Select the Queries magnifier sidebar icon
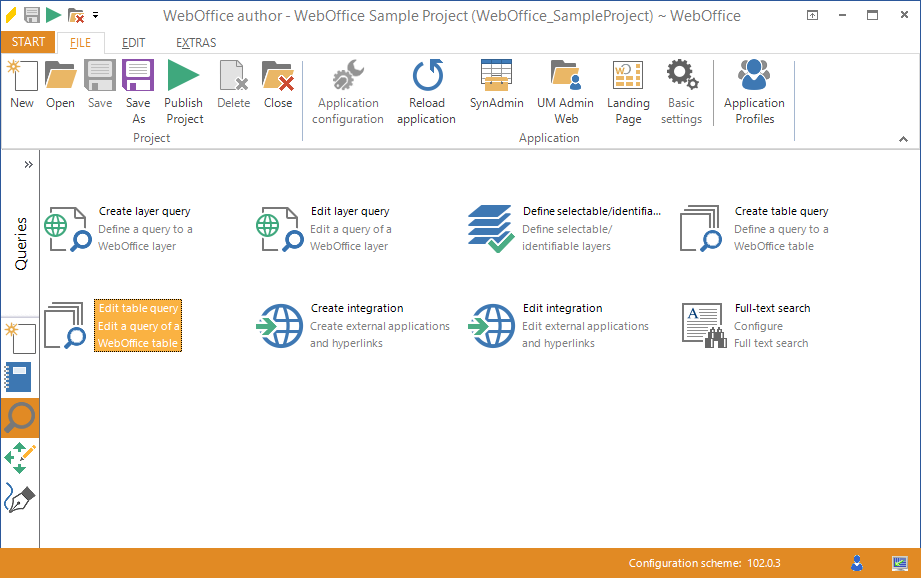This screenshot has width=921, height=578. pyautogui.click(x=20, y=418)
